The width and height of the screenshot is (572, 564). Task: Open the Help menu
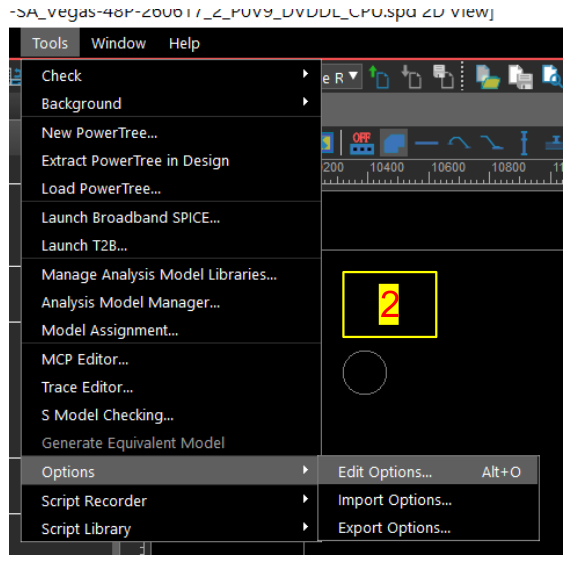[x=184, y=43]
